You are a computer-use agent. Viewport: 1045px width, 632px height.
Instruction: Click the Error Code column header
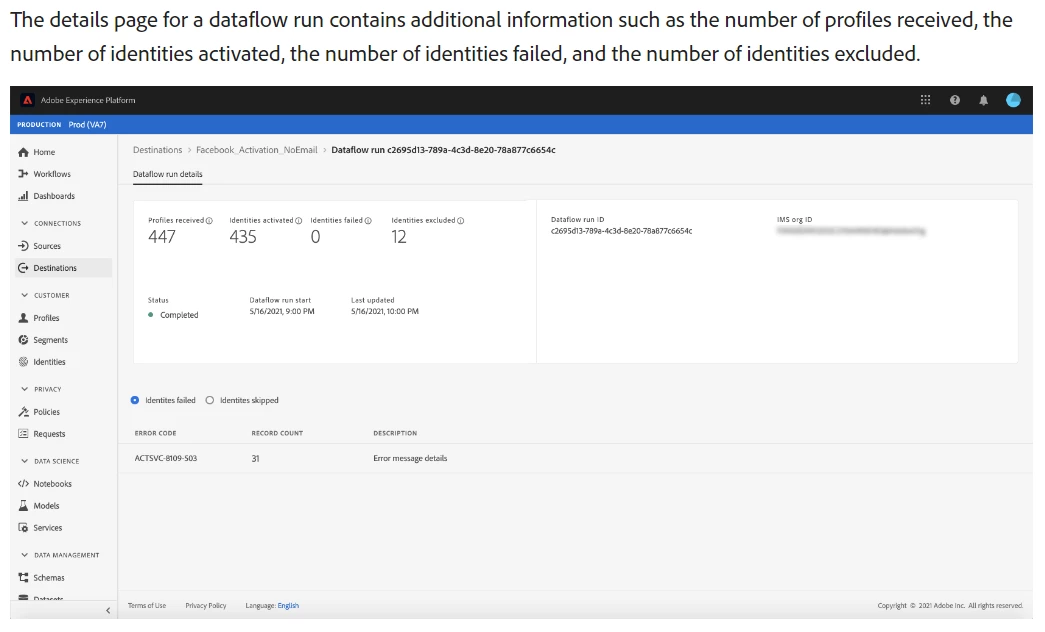[155, 433]
